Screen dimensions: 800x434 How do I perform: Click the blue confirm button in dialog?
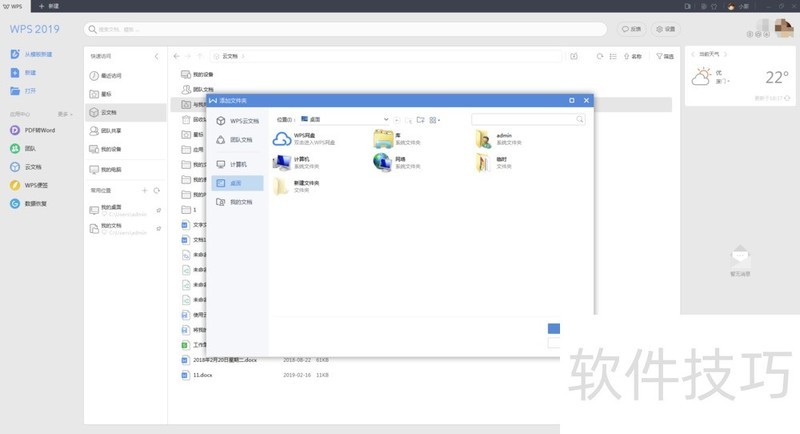point(554,328)
